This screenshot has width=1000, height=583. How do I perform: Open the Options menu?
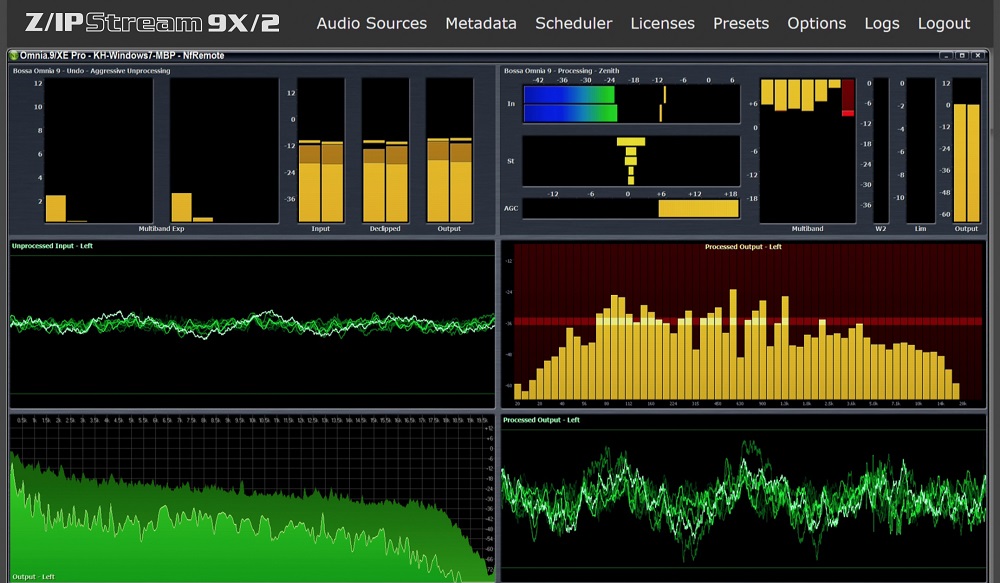coord(816,23)
